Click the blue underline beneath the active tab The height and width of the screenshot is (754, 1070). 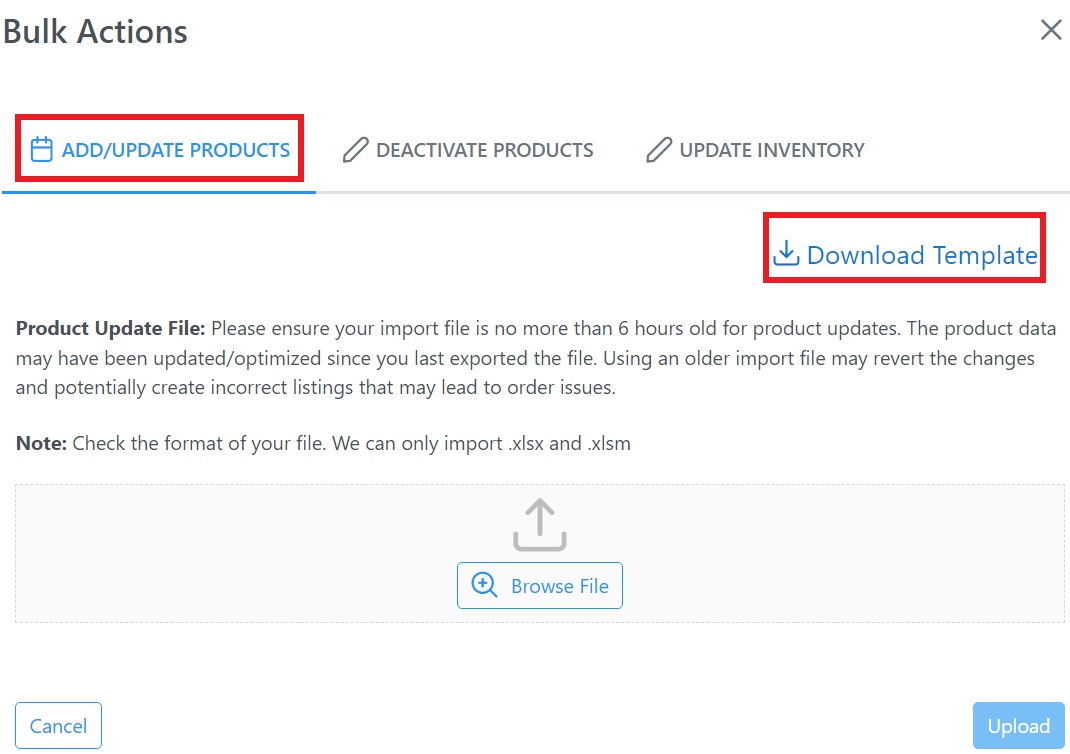coord(159,192)
